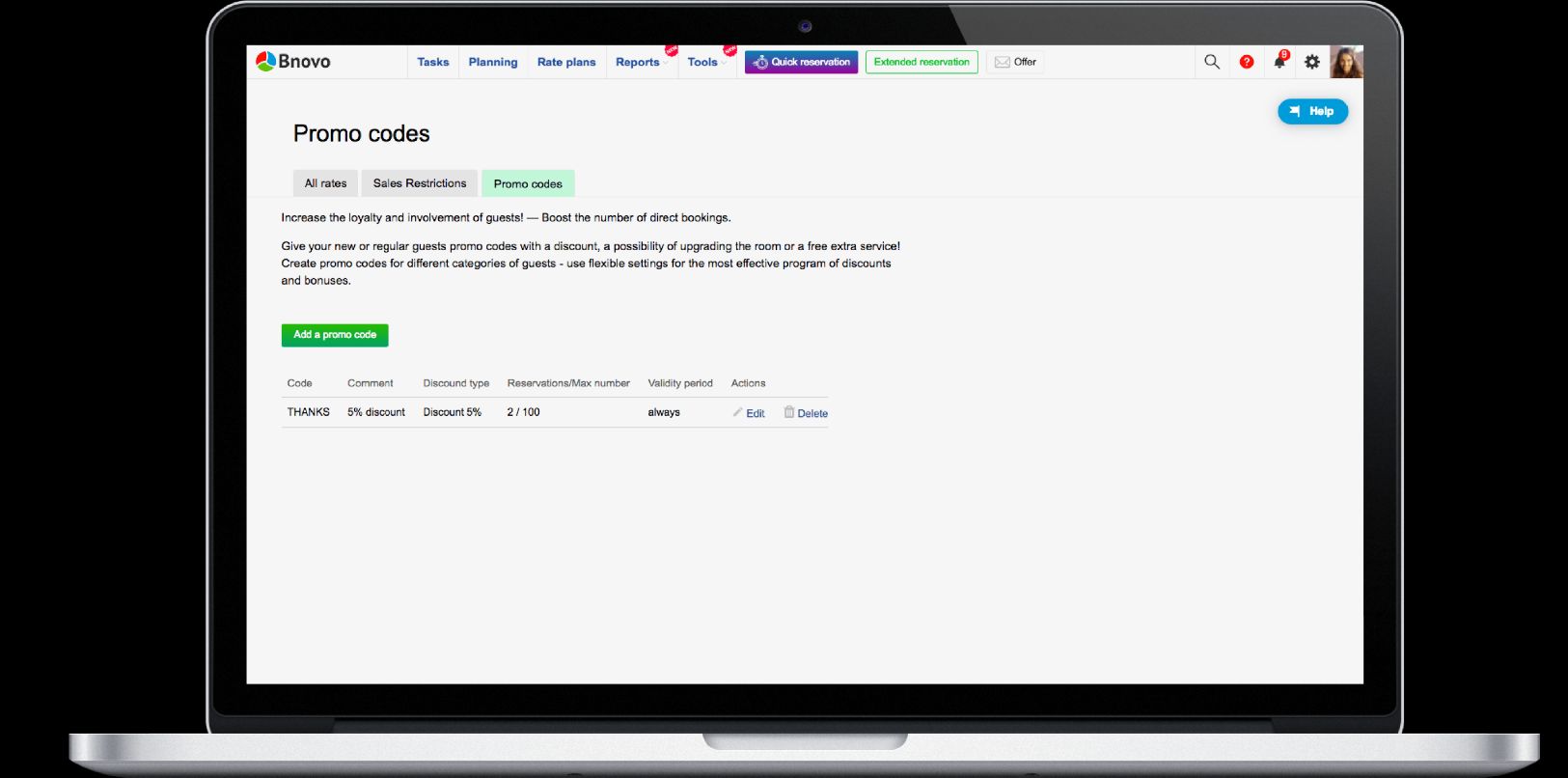The width and height of the screenshot is (1568, 778).
Task: Expand the Tools dropdown menu
Action: pyautogui.click(x=706, y=62)
